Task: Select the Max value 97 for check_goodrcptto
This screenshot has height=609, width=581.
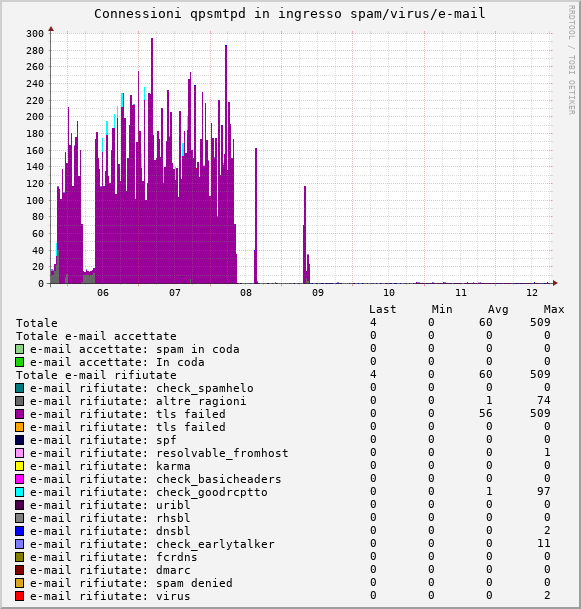Action: click(544, 491)
